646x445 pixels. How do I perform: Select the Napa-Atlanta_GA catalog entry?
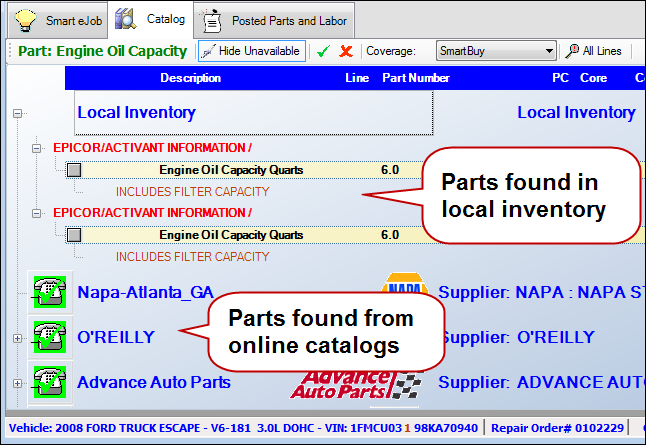pos(145,292)
